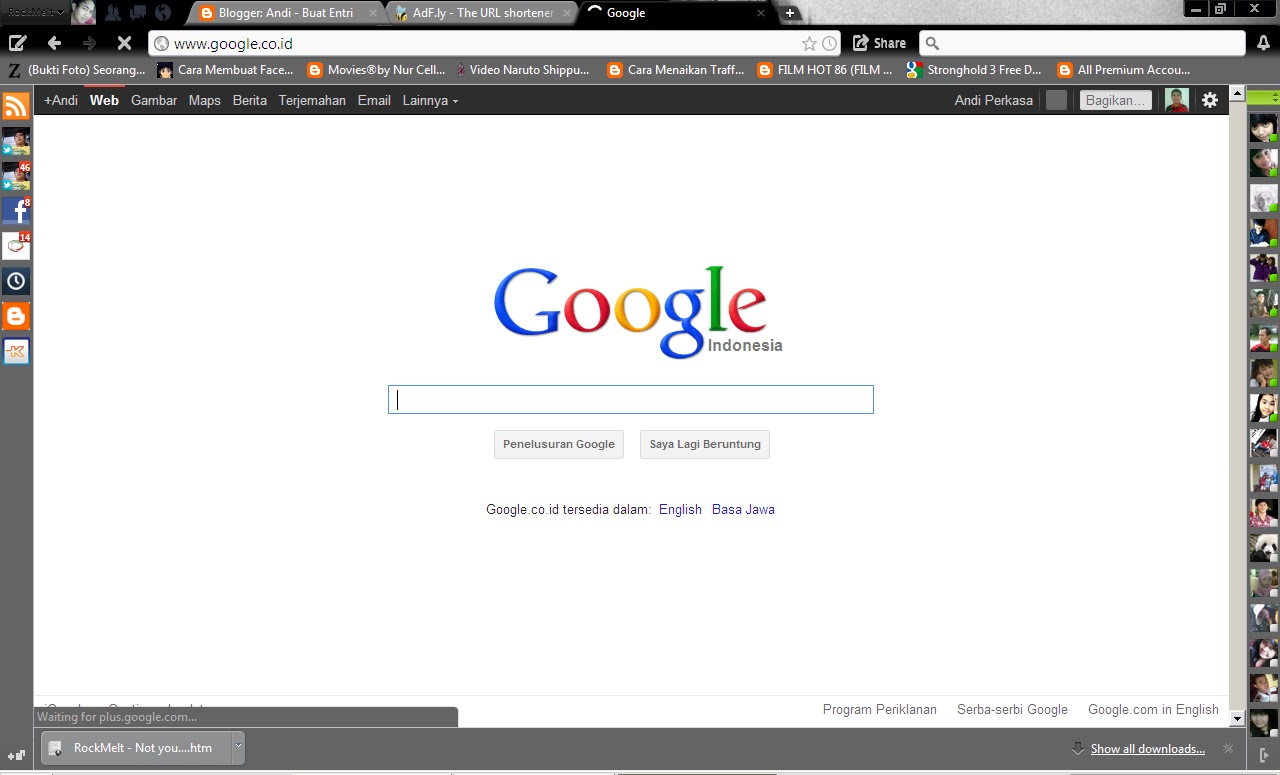Open notifications via the bell icon
This screenshot has width=1280, height=775.
coord(1264,43)
